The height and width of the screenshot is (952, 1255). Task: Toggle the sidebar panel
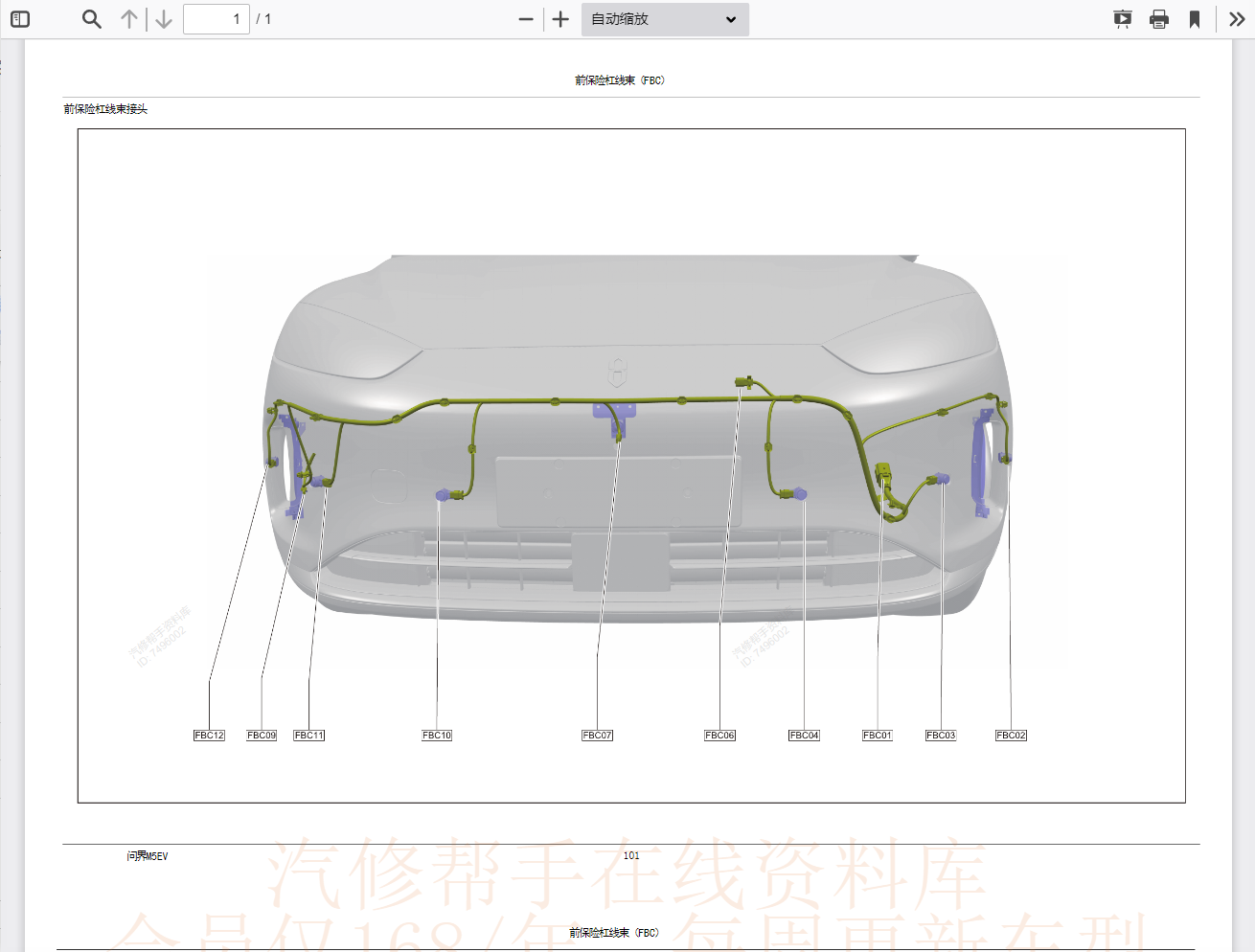(x=20, y=19)
